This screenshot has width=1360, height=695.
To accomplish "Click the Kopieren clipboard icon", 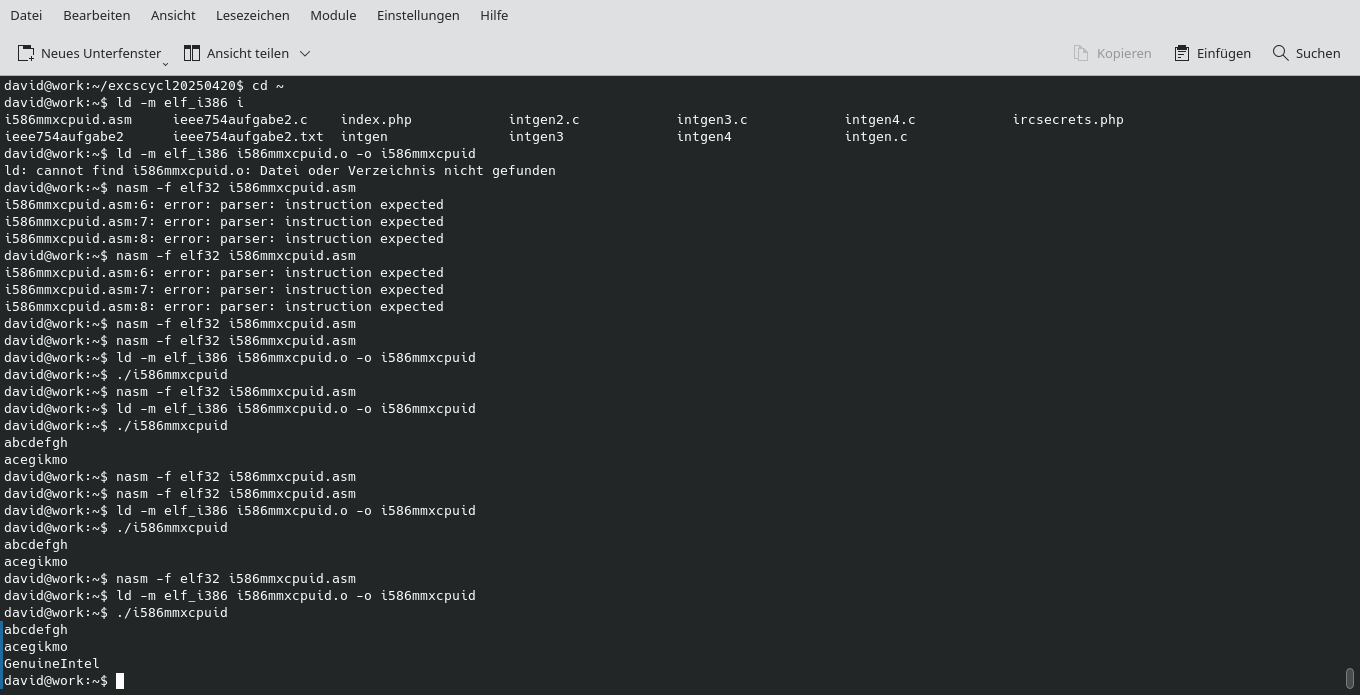I will coord(1081,53).
